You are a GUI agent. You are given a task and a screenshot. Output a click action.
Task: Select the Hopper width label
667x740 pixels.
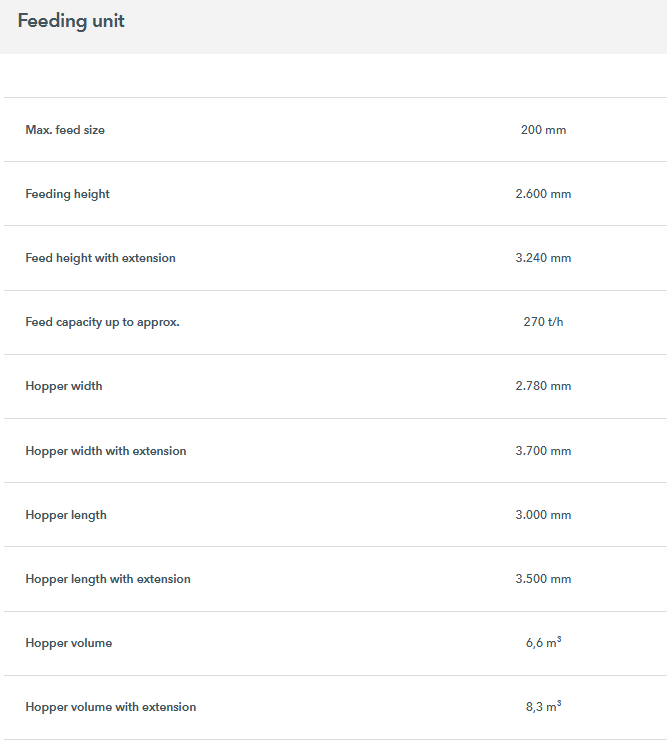[64, 386]
